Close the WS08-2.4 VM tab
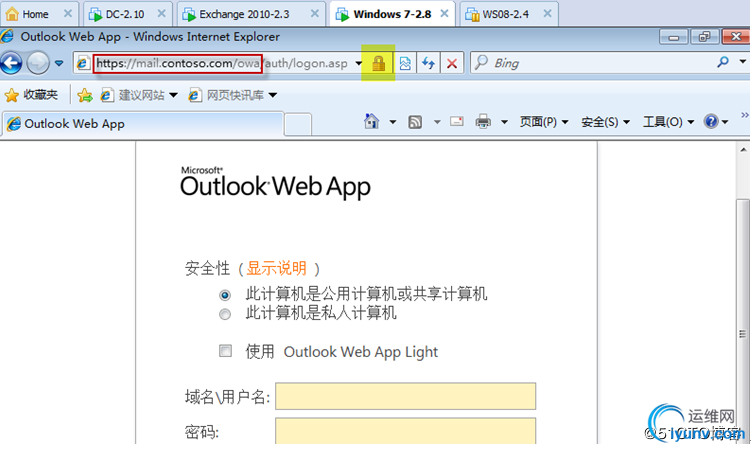This screenshot has height=450, width=751. click(547, 13)
